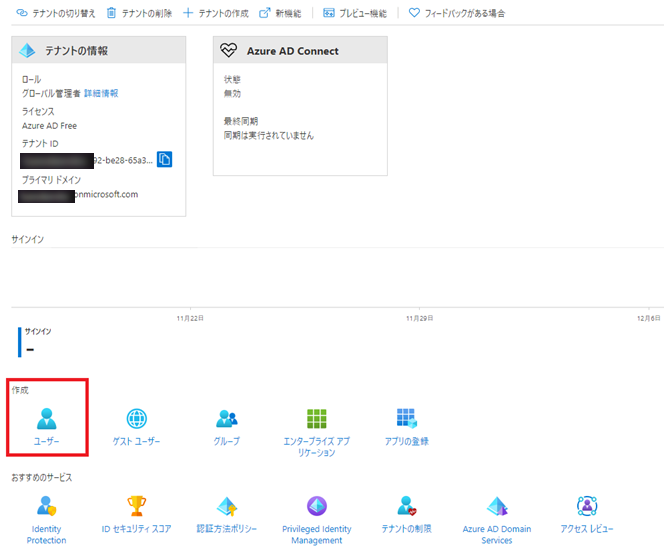
Task: Click the ゲスト ユーザー globe icon
Action: (x=137, y=418)
